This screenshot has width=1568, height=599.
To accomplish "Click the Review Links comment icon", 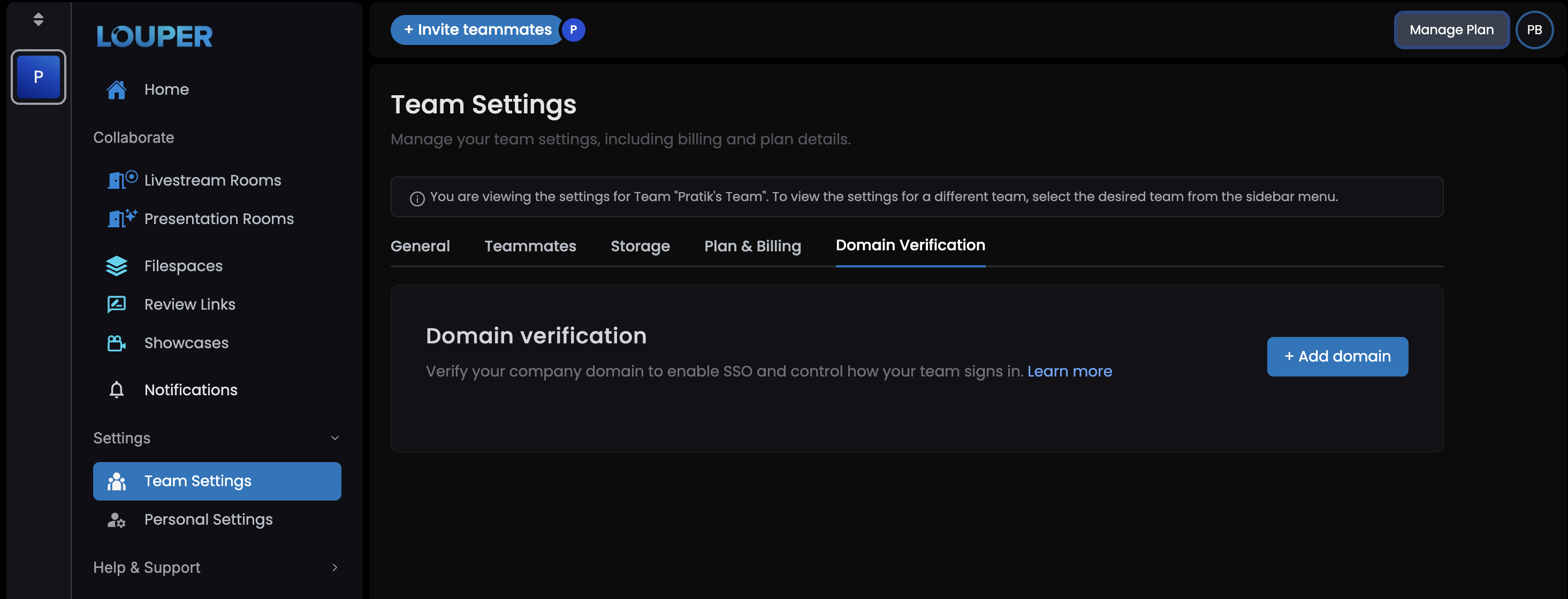I will coord(116,304).
